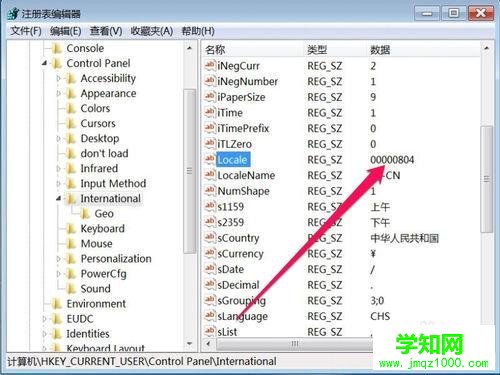
Task: Click value list scroll up arrow
Action: coord(487,49)
